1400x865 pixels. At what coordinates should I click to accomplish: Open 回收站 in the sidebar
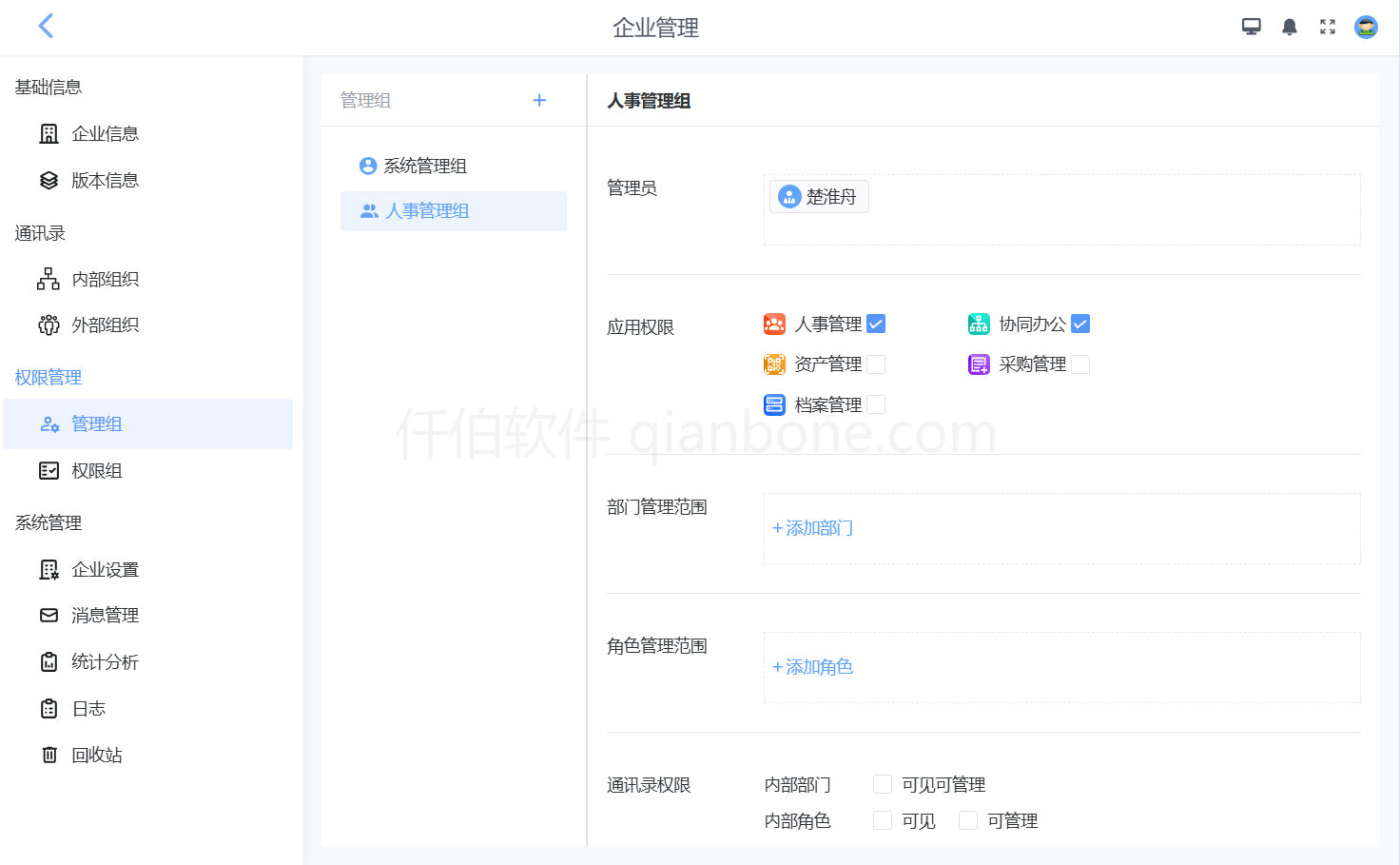pyautogui.click(x=96, y=755)
